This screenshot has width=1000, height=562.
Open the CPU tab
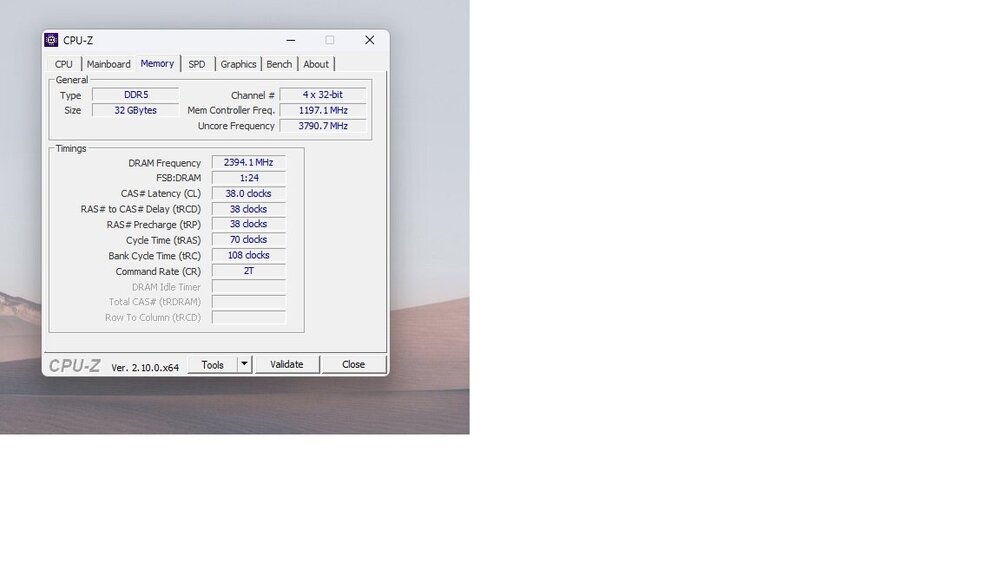(x=64, y=64)
